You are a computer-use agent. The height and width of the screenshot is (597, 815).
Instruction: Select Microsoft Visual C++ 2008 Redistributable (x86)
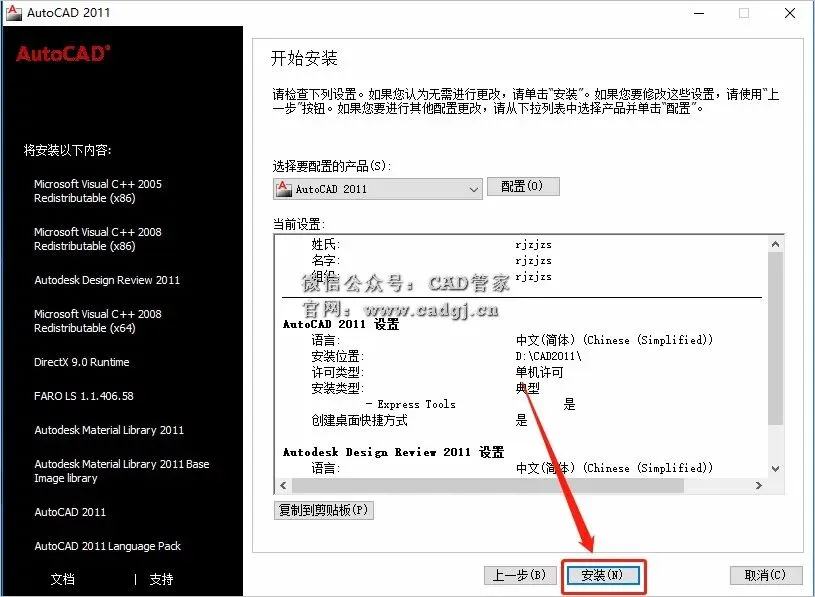[98, 239]
